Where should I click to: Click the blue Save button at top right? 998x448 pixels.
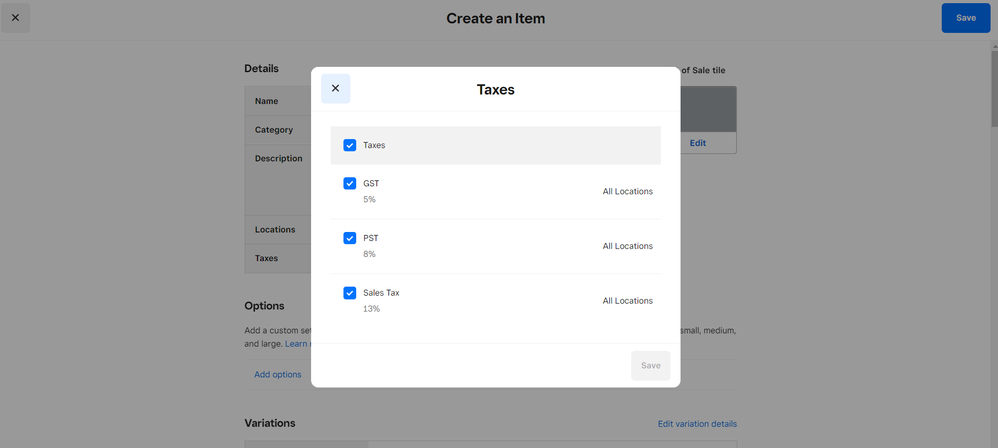click(x=965, y=18)
